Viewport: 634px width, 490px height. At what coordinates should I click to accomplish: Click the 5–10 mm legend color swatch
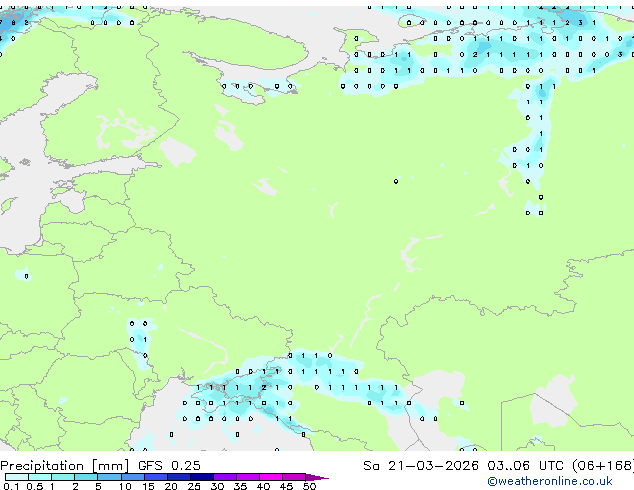[109, 477]
